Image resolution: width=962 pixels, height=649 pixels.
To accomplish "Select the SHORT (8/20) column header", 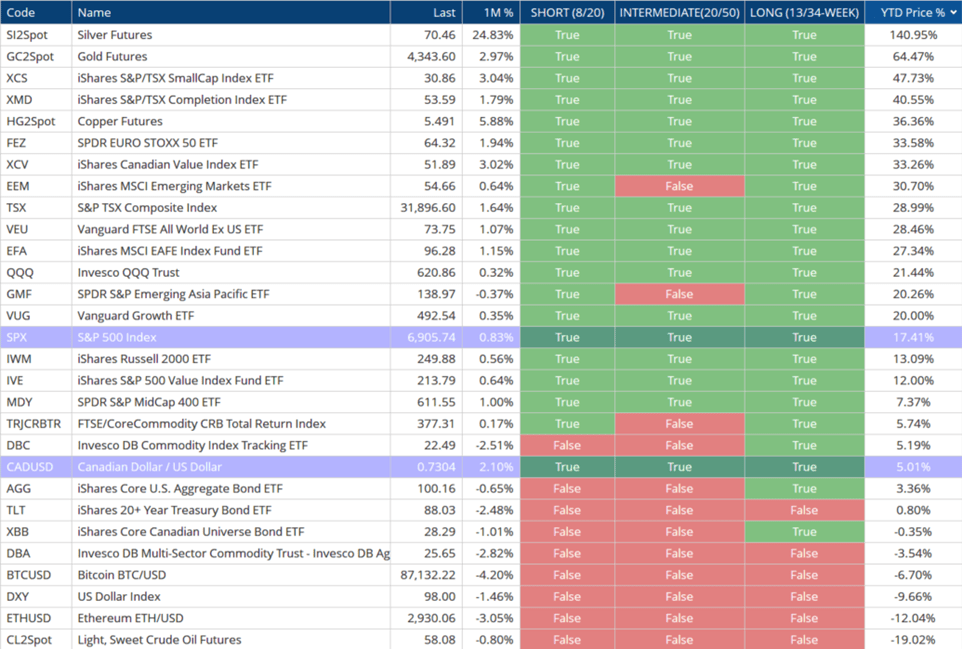I will [x=567, y=13].
